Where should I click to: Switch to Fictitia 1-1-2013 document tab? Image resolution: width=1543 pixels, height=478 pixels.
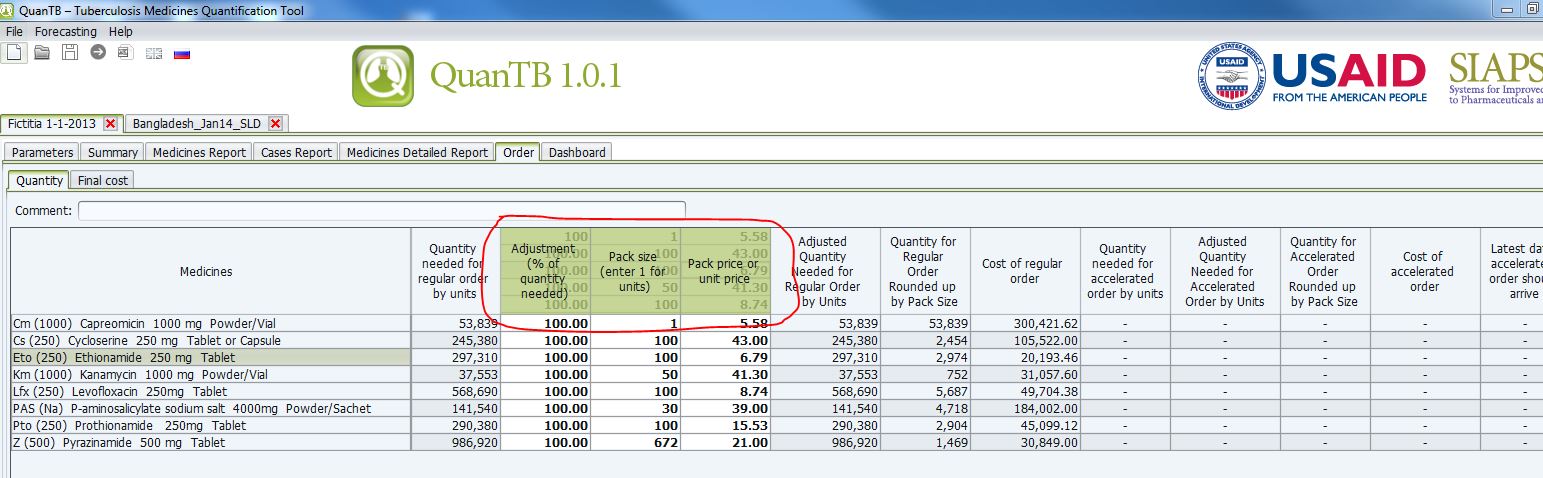(53, 123)
